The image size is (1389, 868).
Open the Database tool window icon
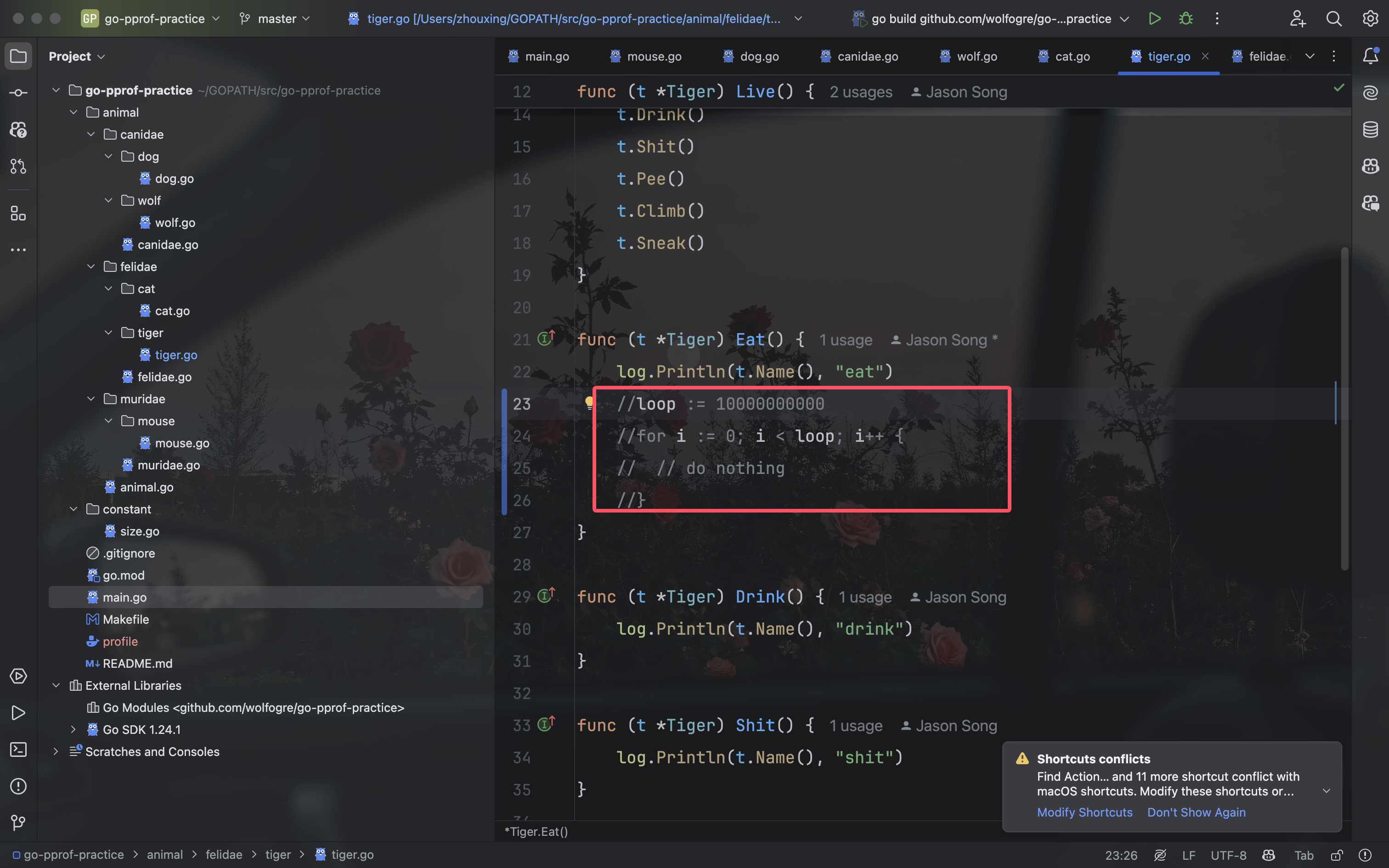(1370, 129)
